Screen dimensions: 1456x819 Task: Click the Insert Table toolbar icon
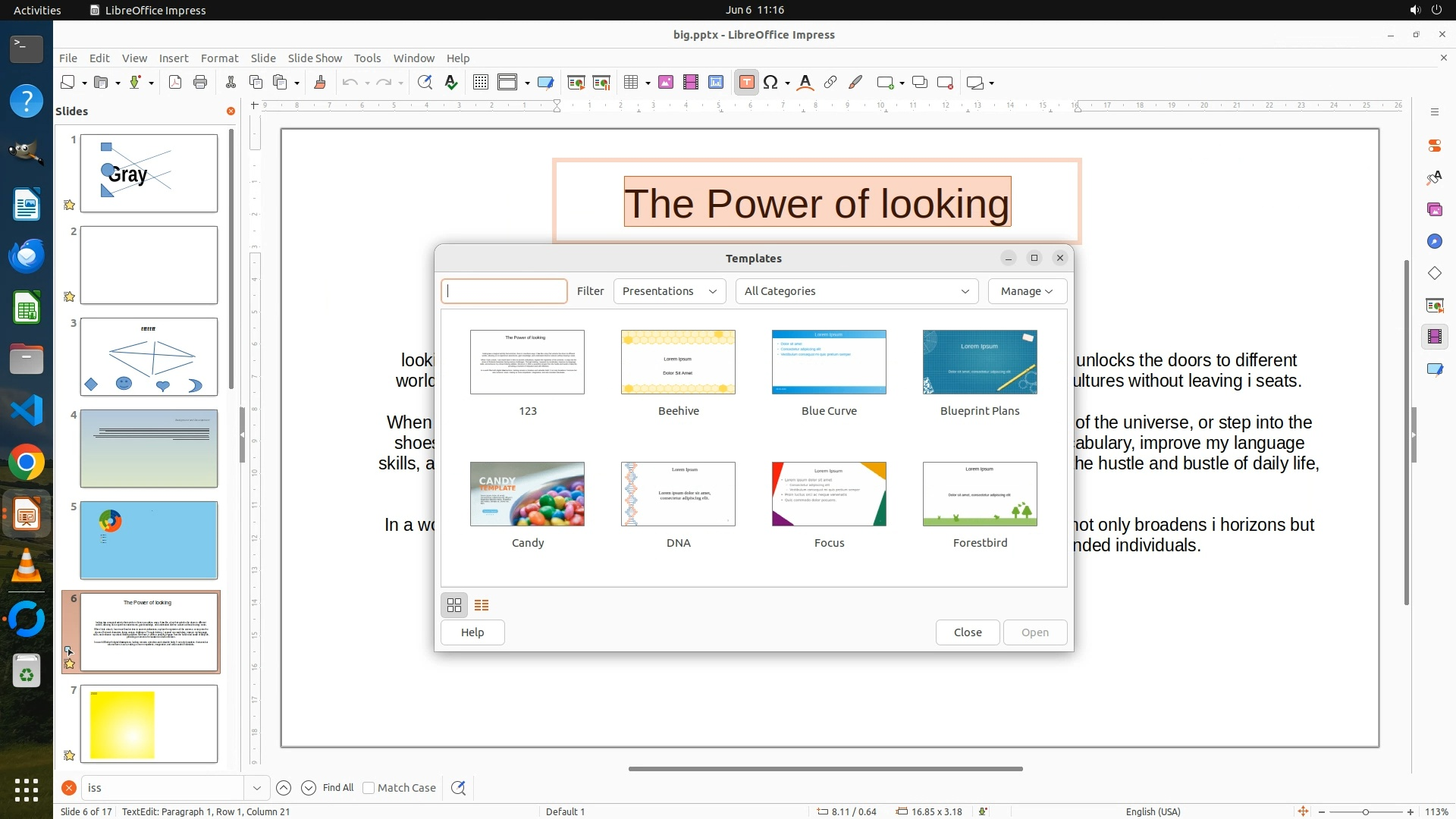click(631, 83)
